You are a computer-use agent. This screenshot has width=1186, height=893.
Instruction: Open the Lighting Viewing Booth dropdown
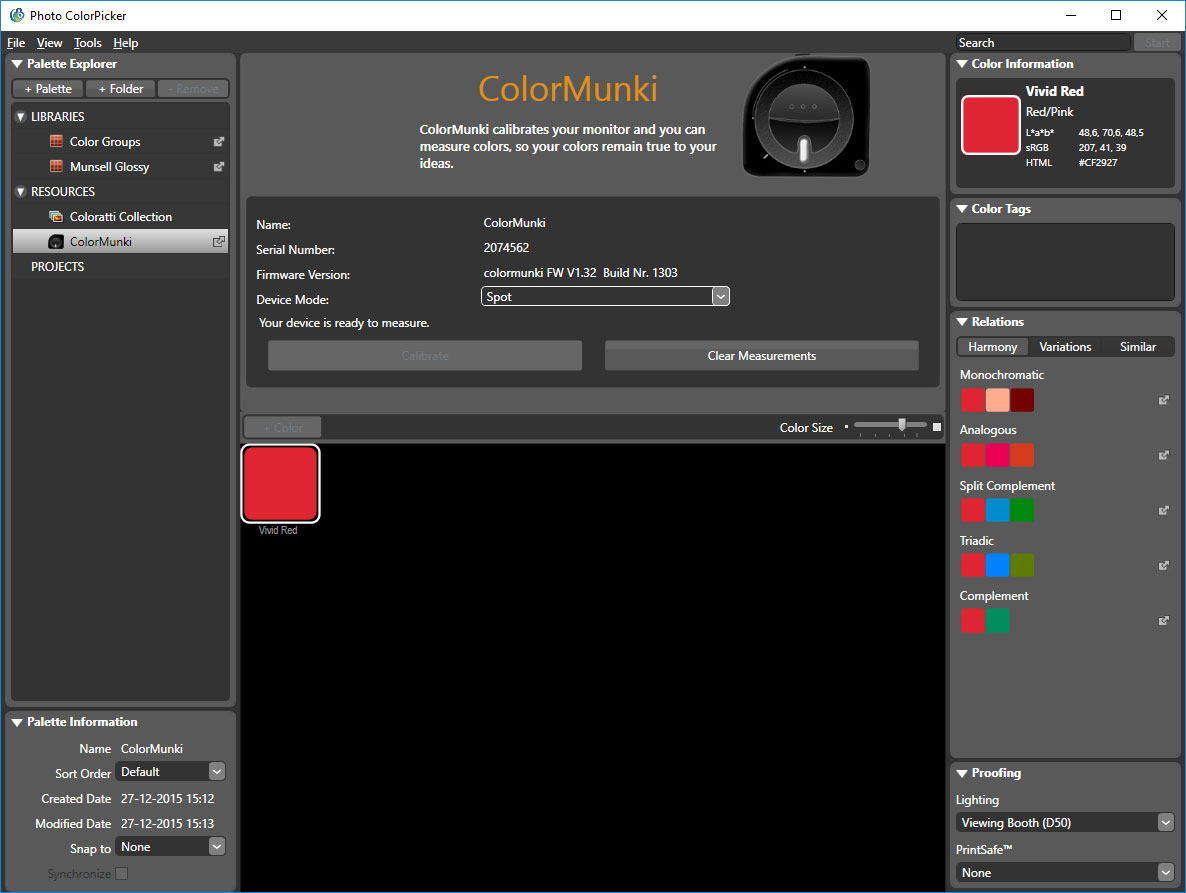[1065, 823]
